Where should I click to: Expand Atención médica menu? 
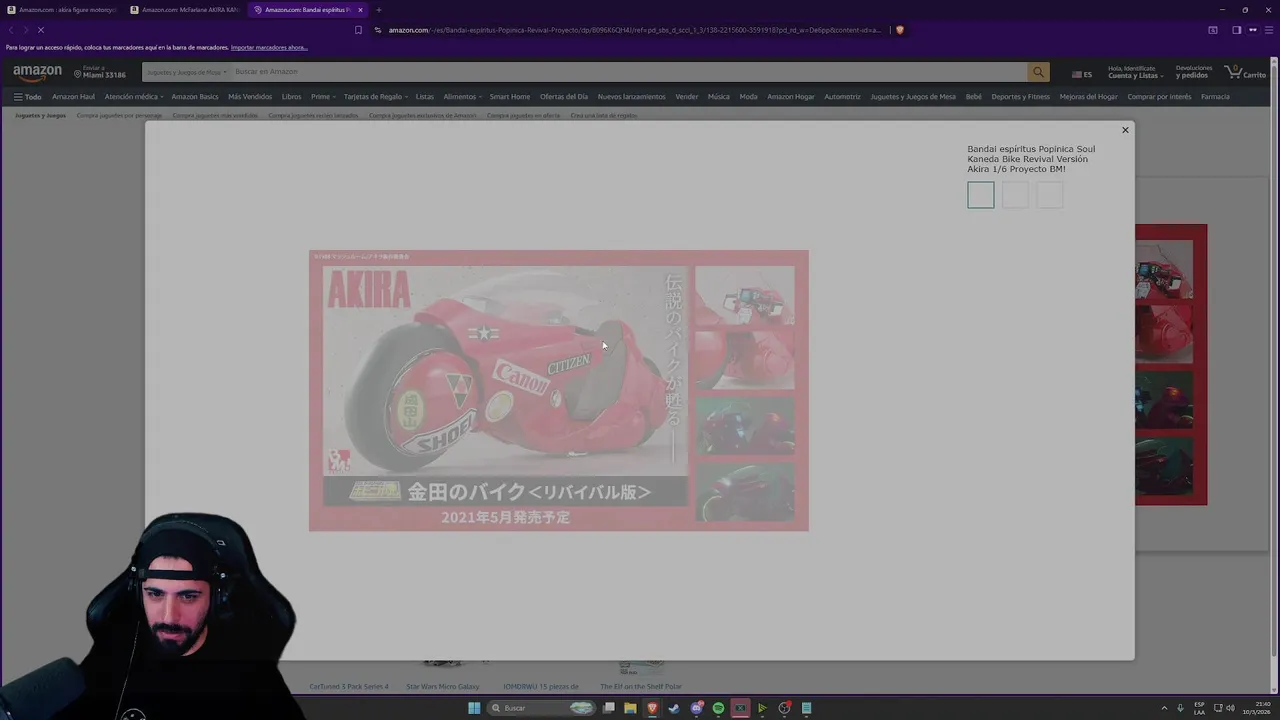click(x=133, y=97)
